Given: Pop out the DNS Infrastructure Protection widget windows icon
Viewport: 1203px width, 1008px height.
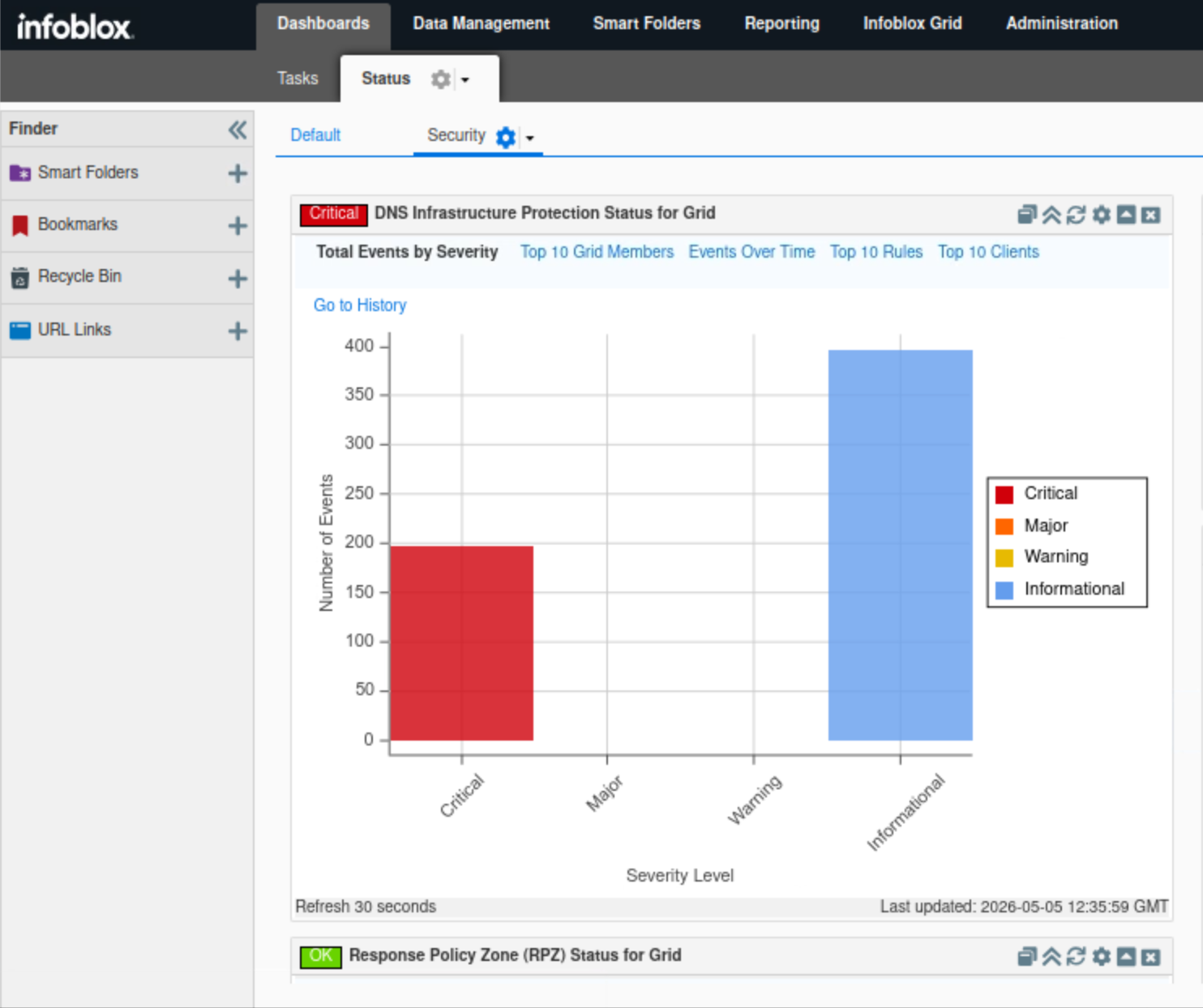Looking at the screenshot, I should tap(1027, 215).
